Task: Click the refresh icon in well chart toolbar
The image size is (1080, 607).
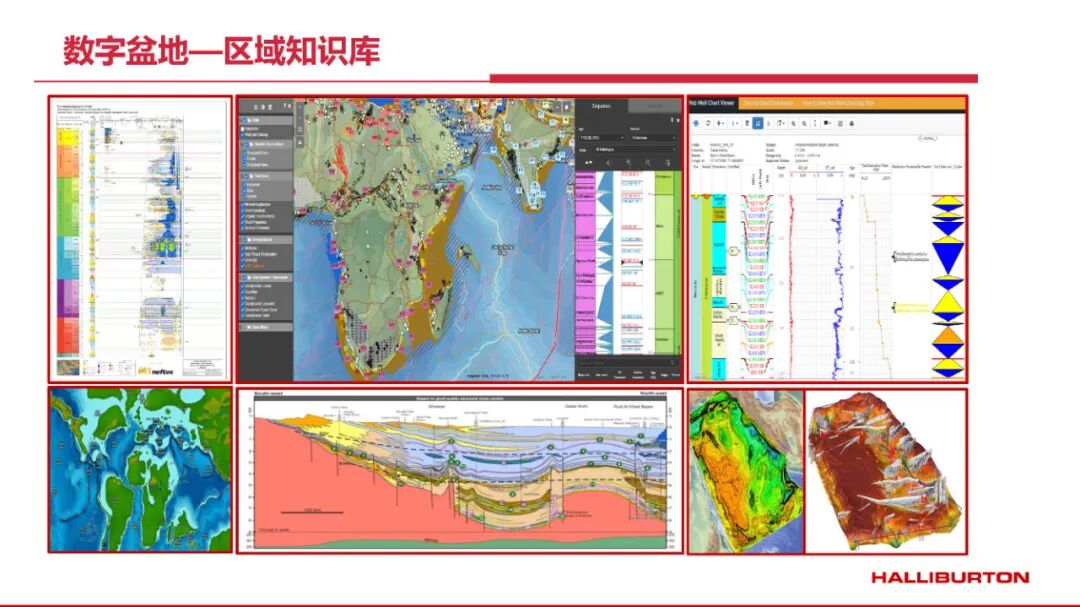Action: (707, 123)
